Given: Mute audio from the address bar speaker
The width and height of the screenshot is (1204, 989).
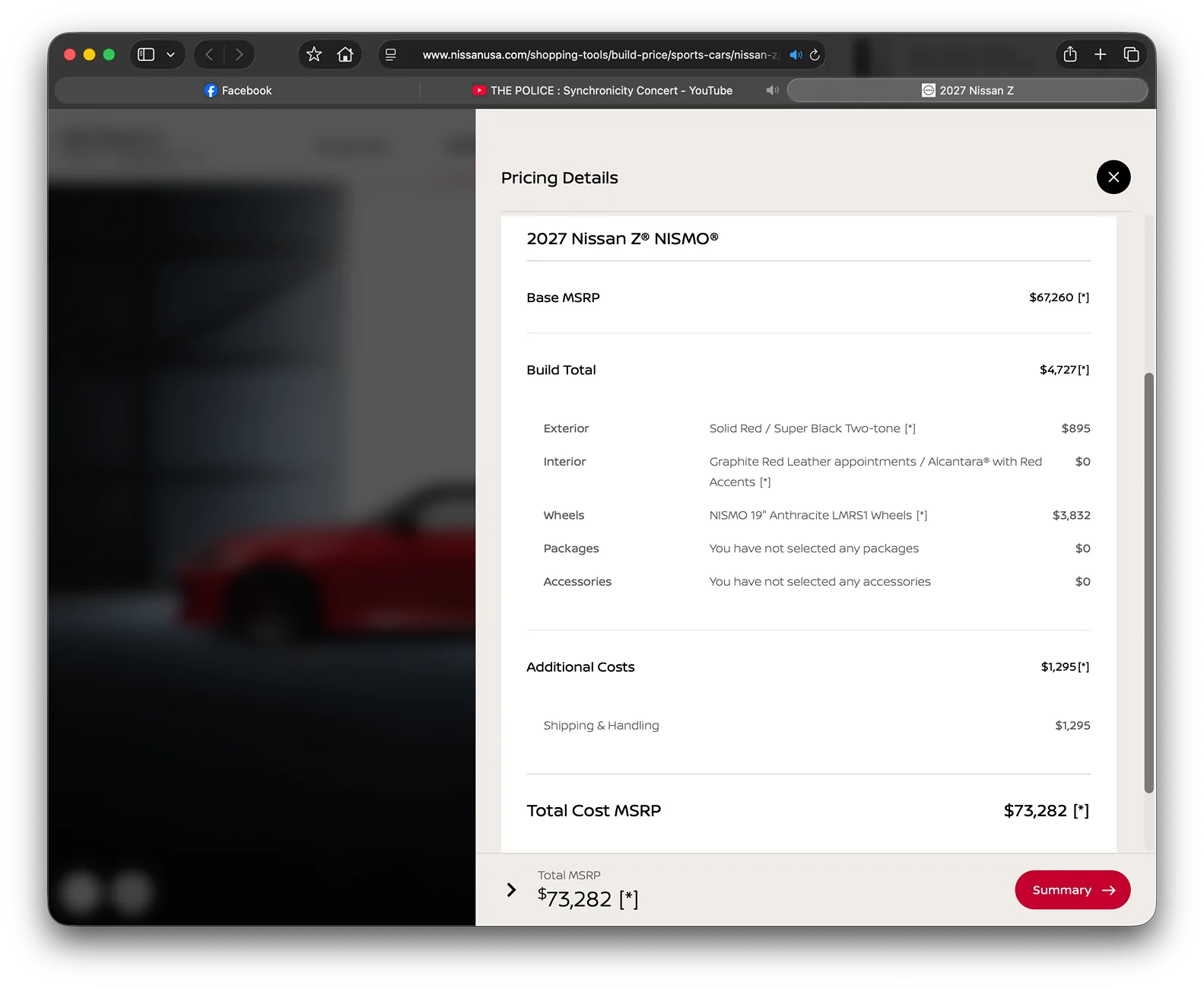Looking at the screenshot, I should coord(796,55).
